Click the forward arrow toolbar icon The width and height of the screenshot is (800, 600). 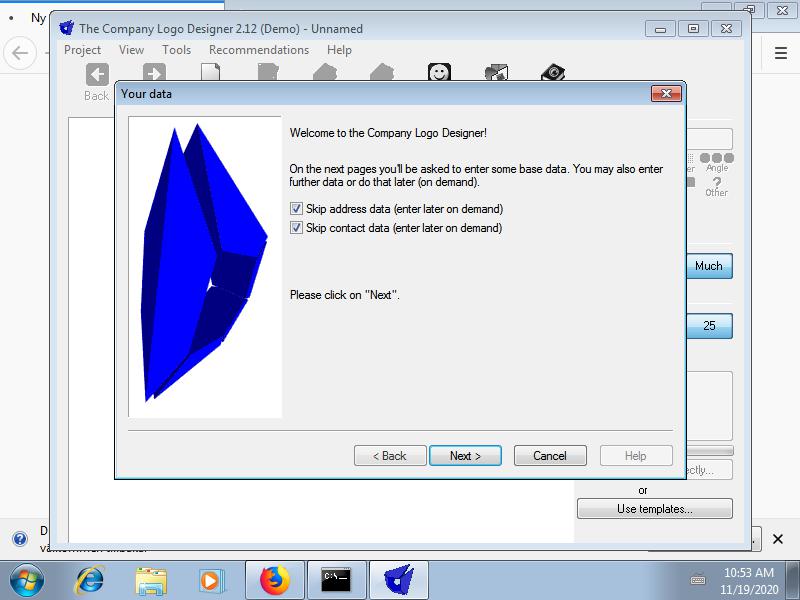[x=154, y=72]
